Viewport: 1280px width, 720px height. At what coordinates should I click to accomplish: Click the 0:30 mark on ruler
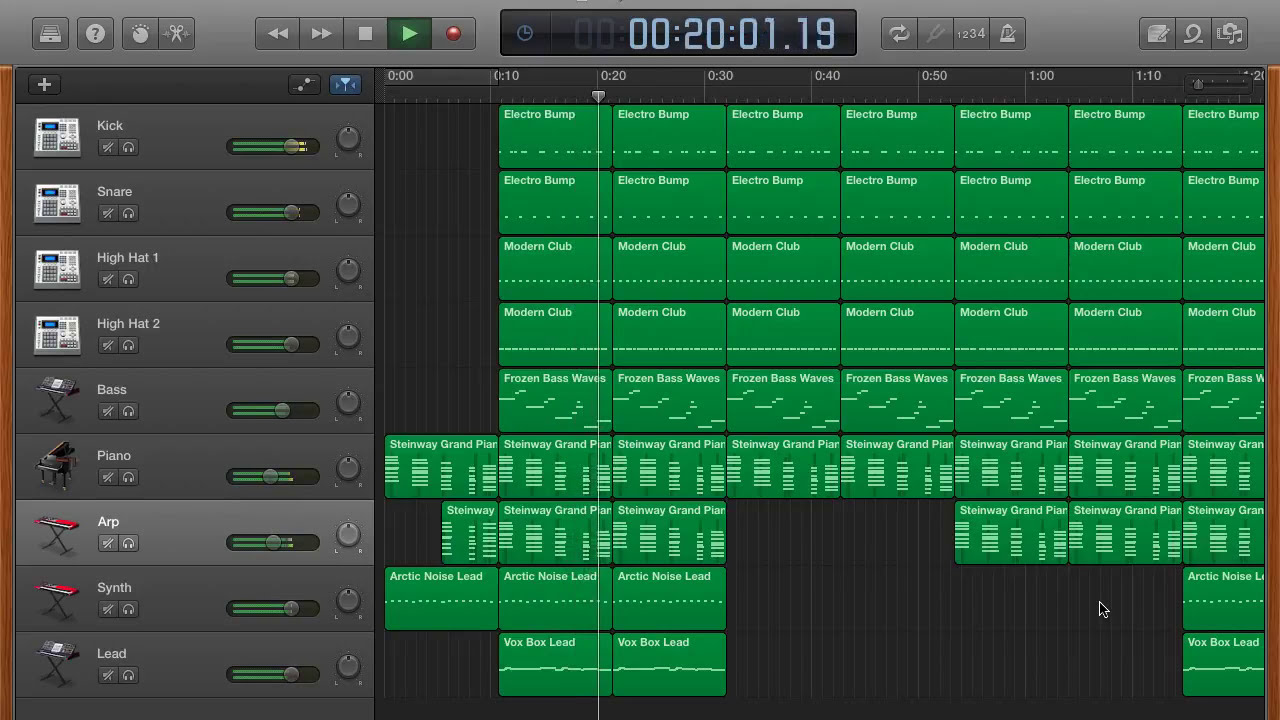720,76
